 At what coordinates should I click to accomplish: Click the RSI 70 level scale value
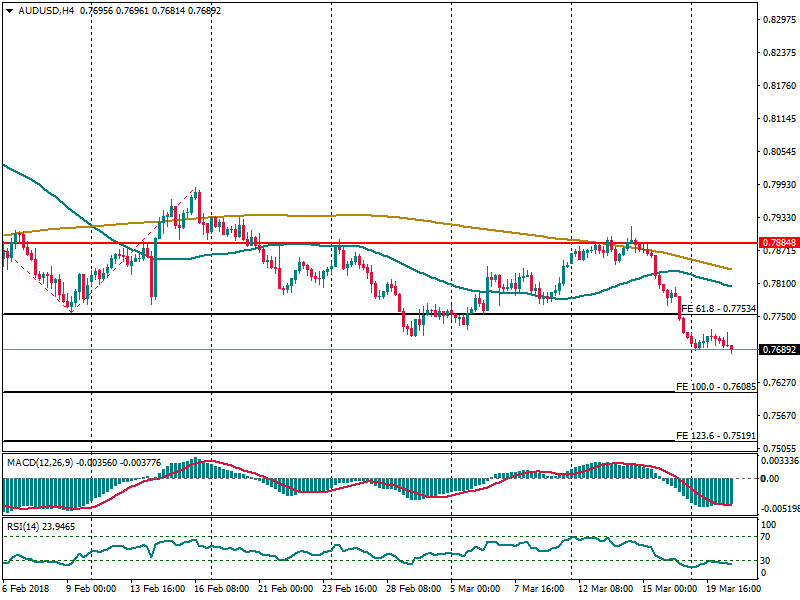point(767,537)
